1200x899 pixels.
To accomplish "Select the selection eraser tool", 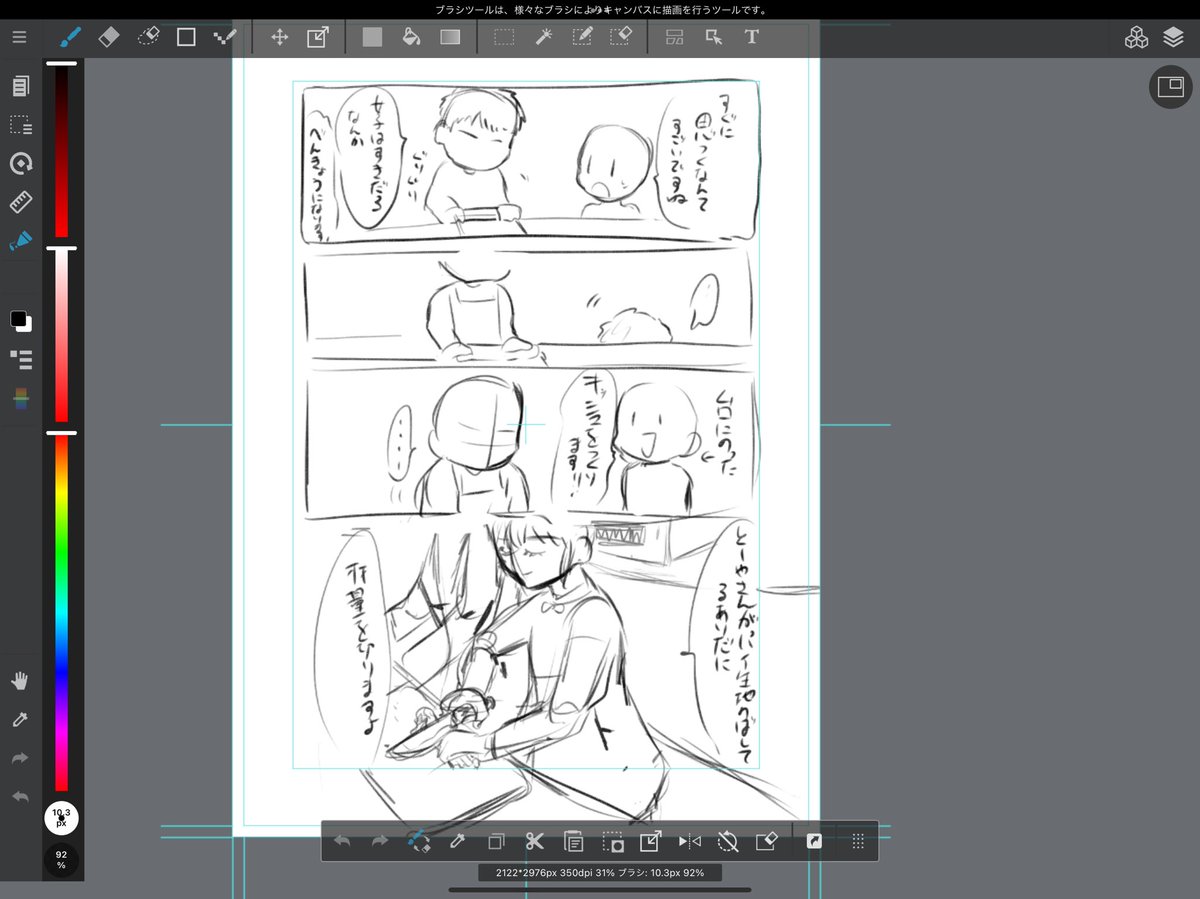I will point(621,38).
